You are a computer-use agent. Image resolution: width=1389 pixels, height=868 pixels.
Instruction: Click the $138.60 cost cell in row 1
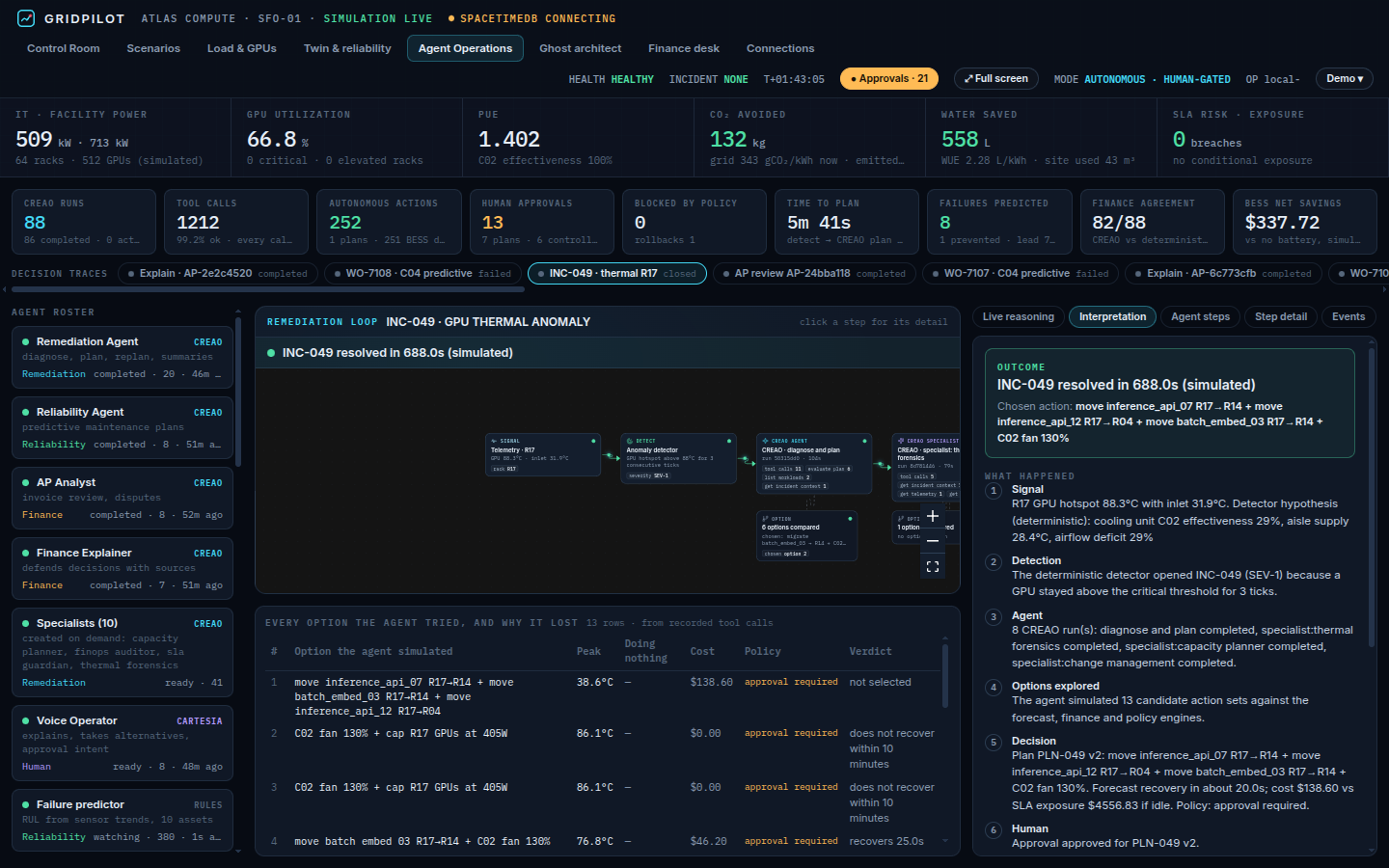click(x=711, y=682)
